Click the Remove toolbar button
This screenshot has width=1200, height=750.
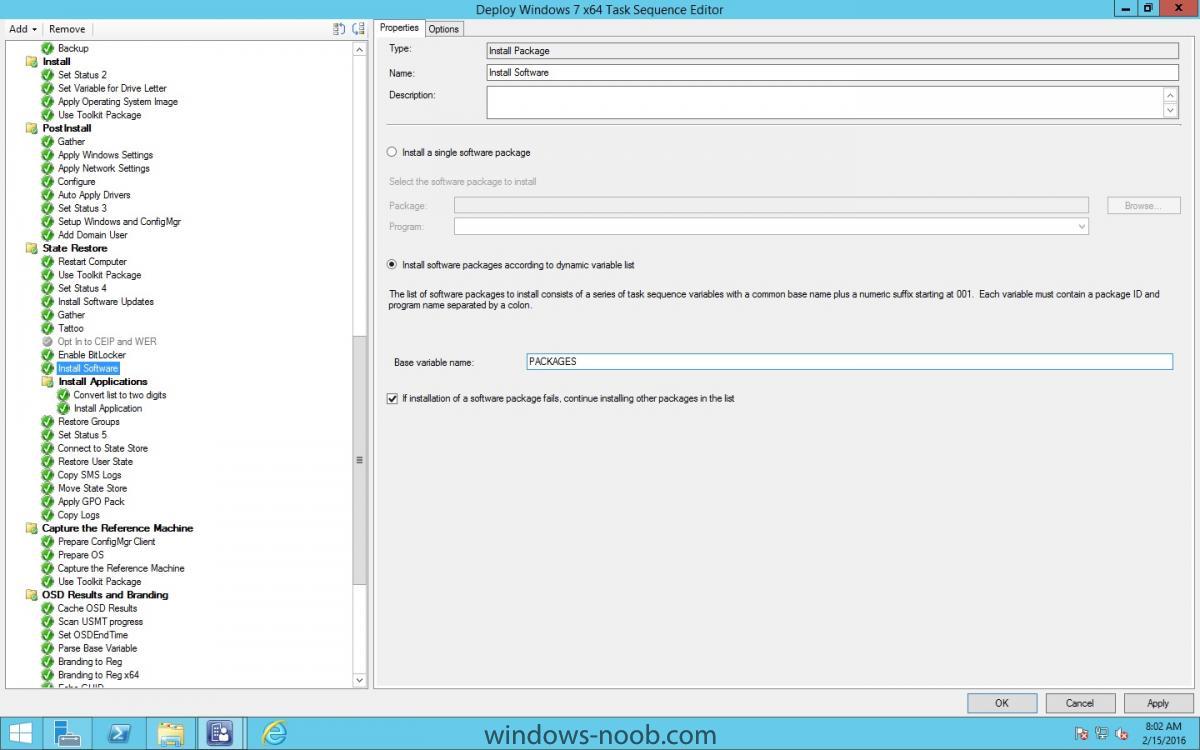[67, 29]
